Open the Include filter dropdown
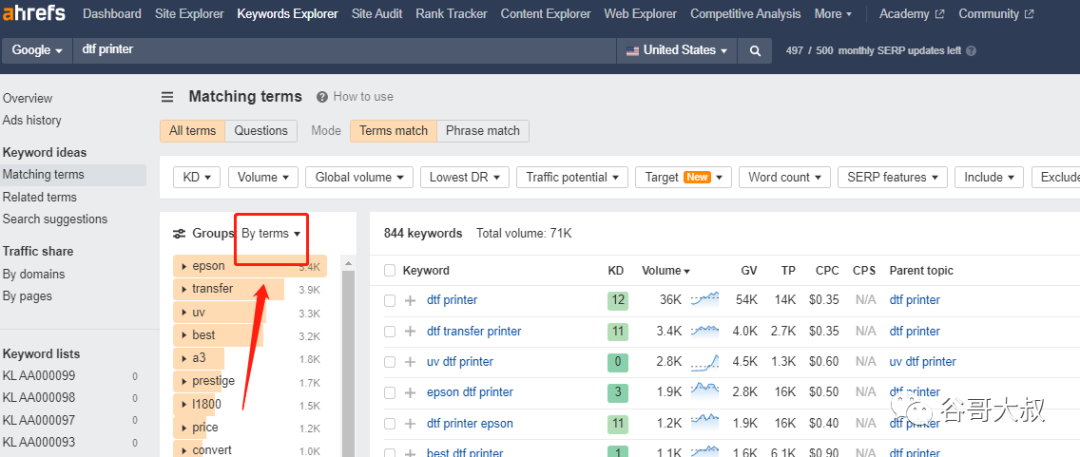Viewport: 1080px width, 457px height. [989, 177]
